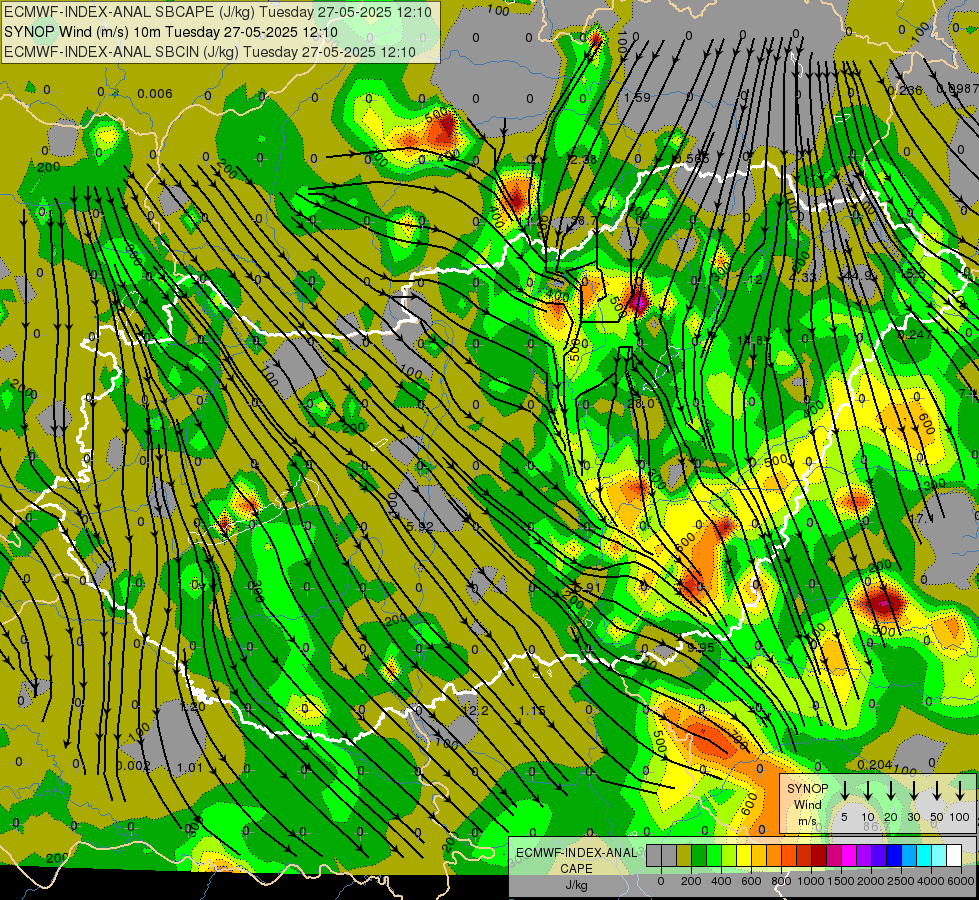The image size is (979, 900).
Task: Click the 0.204 value on the map
Action: [874, 764]
